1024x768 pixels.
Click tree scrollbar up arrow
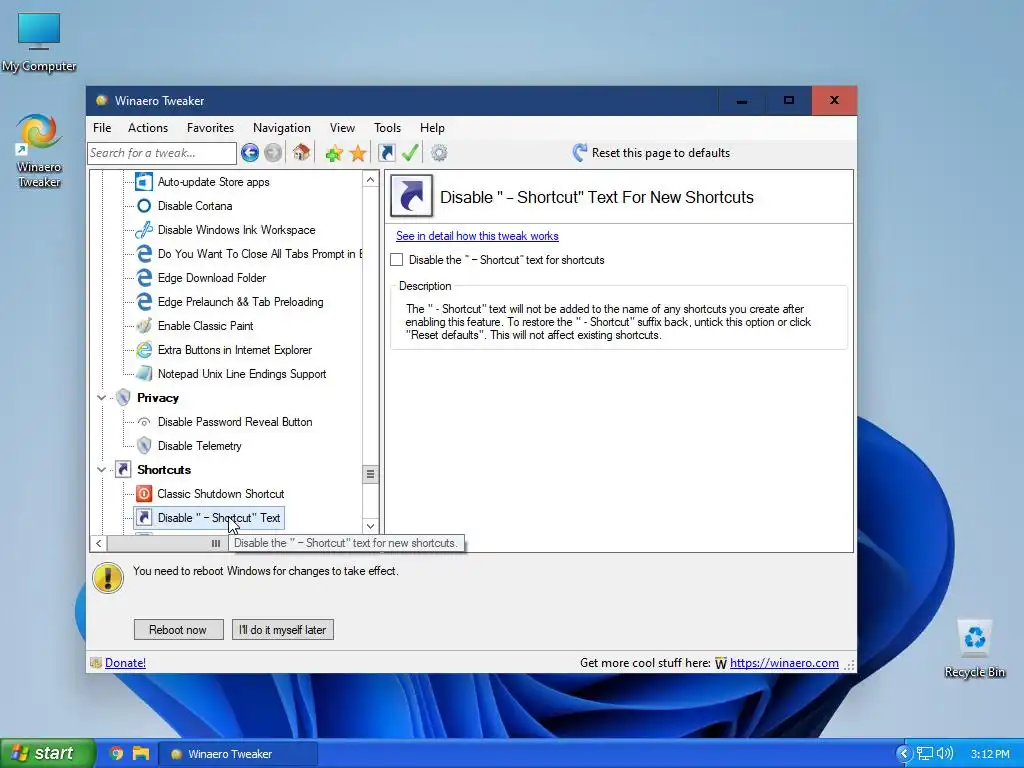point(370,180)
